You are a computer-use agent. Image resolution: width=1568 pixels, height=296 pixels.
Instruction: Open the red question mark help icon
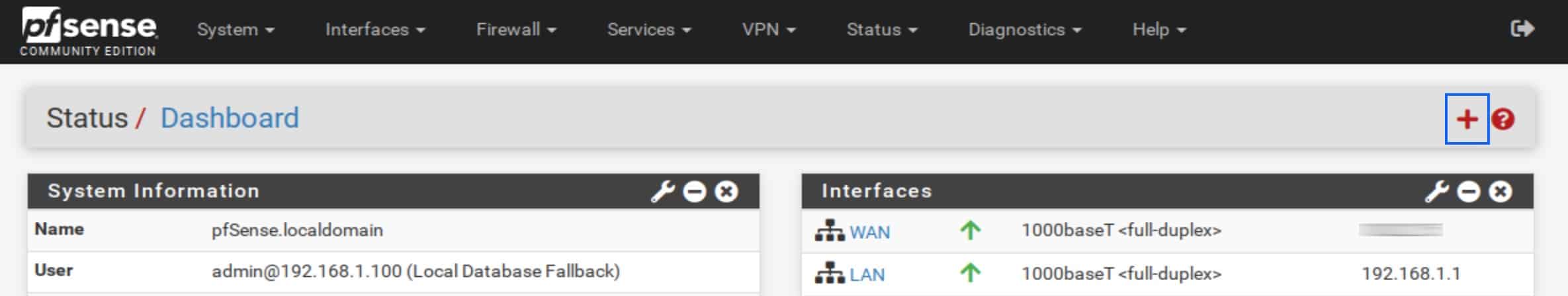[1503, 119]
